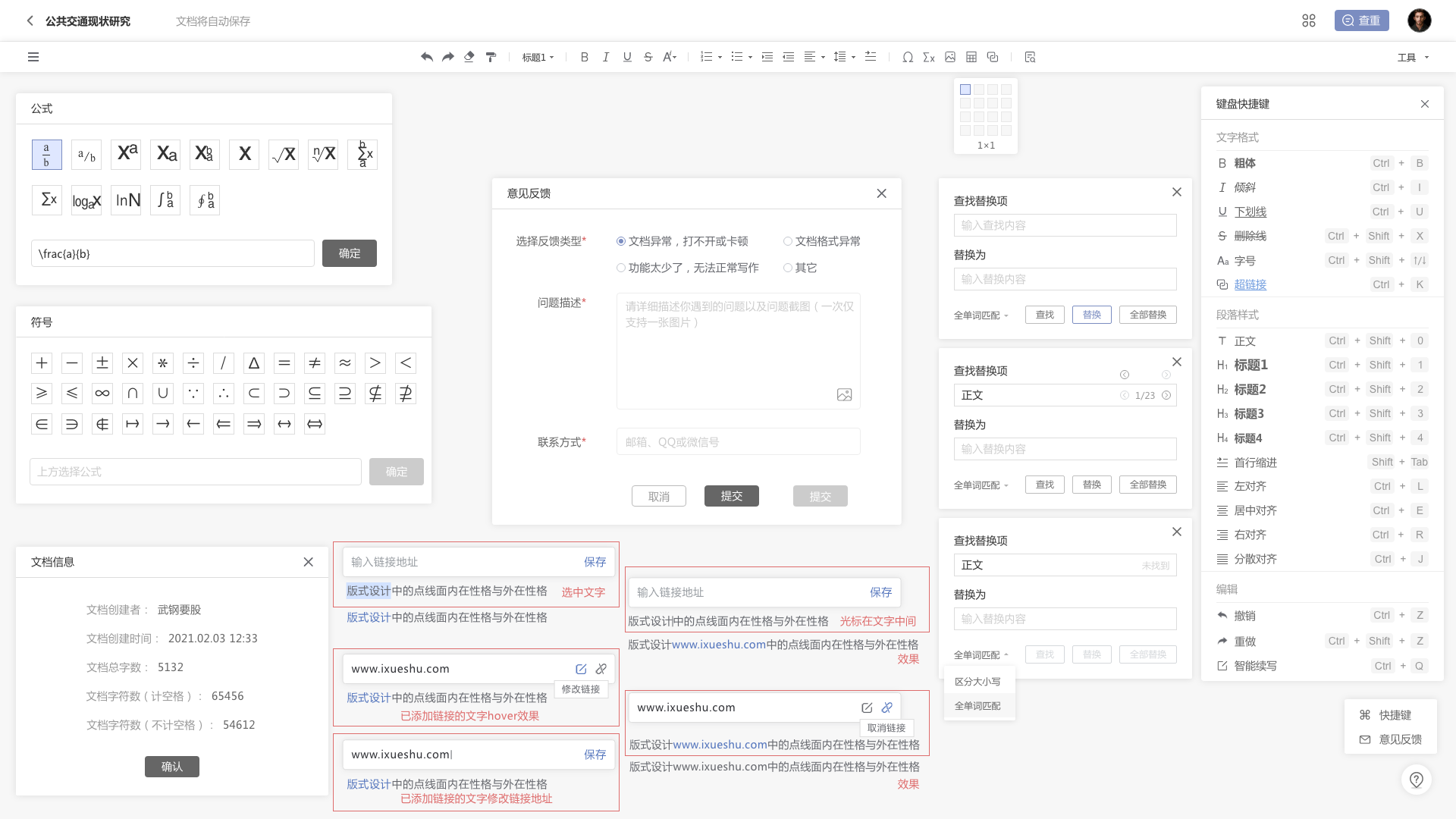Image resolution: width=1456 pixels, height=819 pixels.
Task: Insert the infinity symbol
Action: (x=102, y=394)
